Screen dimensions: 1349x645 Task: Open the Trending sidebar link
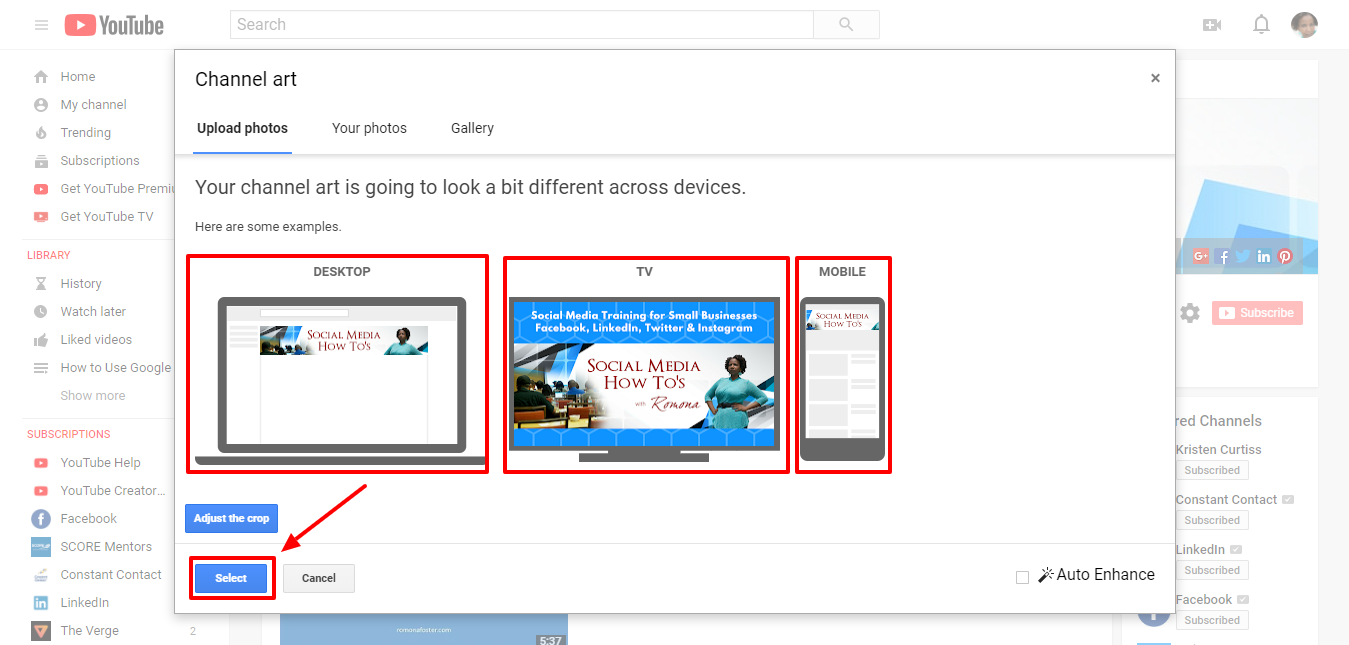coord(85,133)
